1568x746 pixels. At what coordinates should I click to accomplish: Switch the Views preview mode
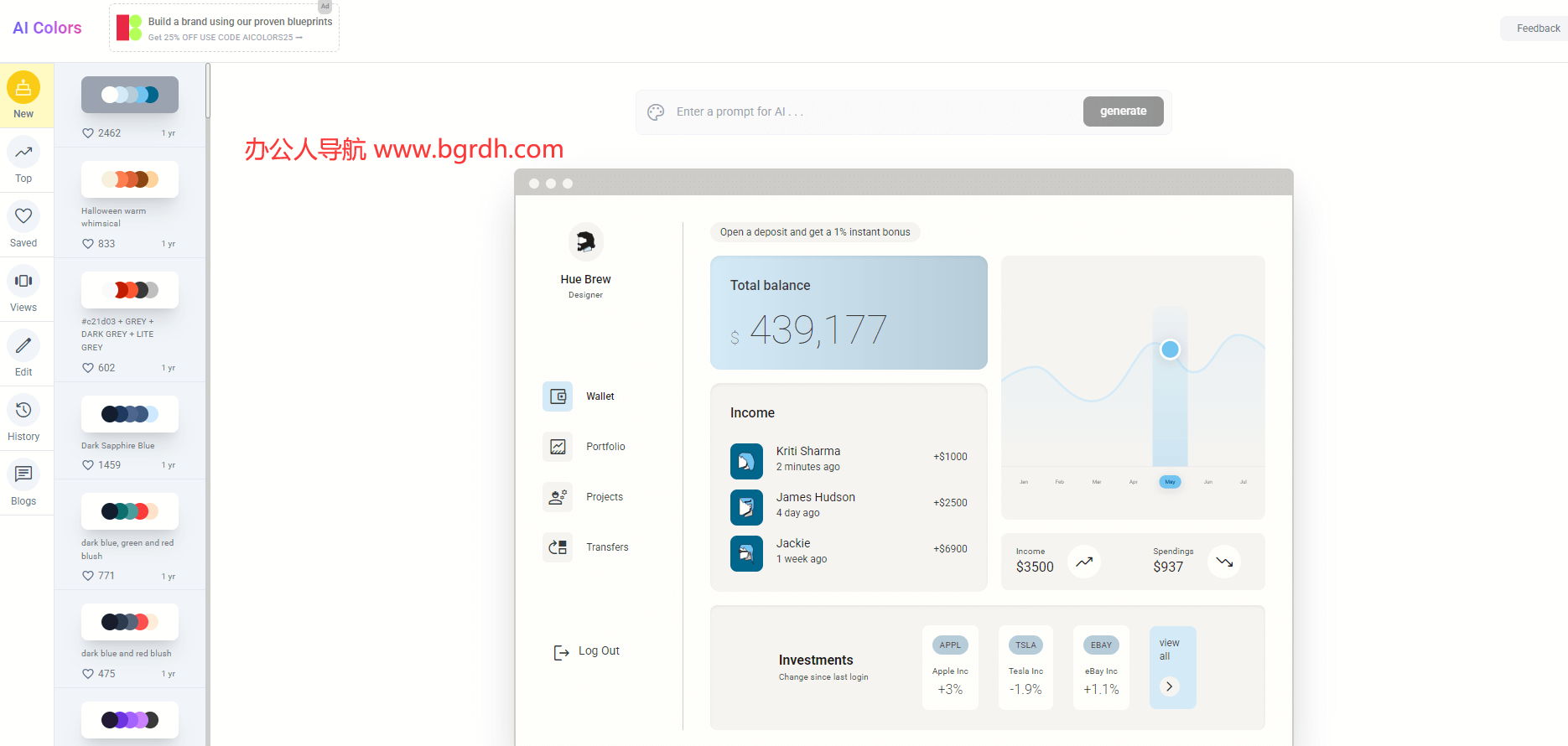23,289
